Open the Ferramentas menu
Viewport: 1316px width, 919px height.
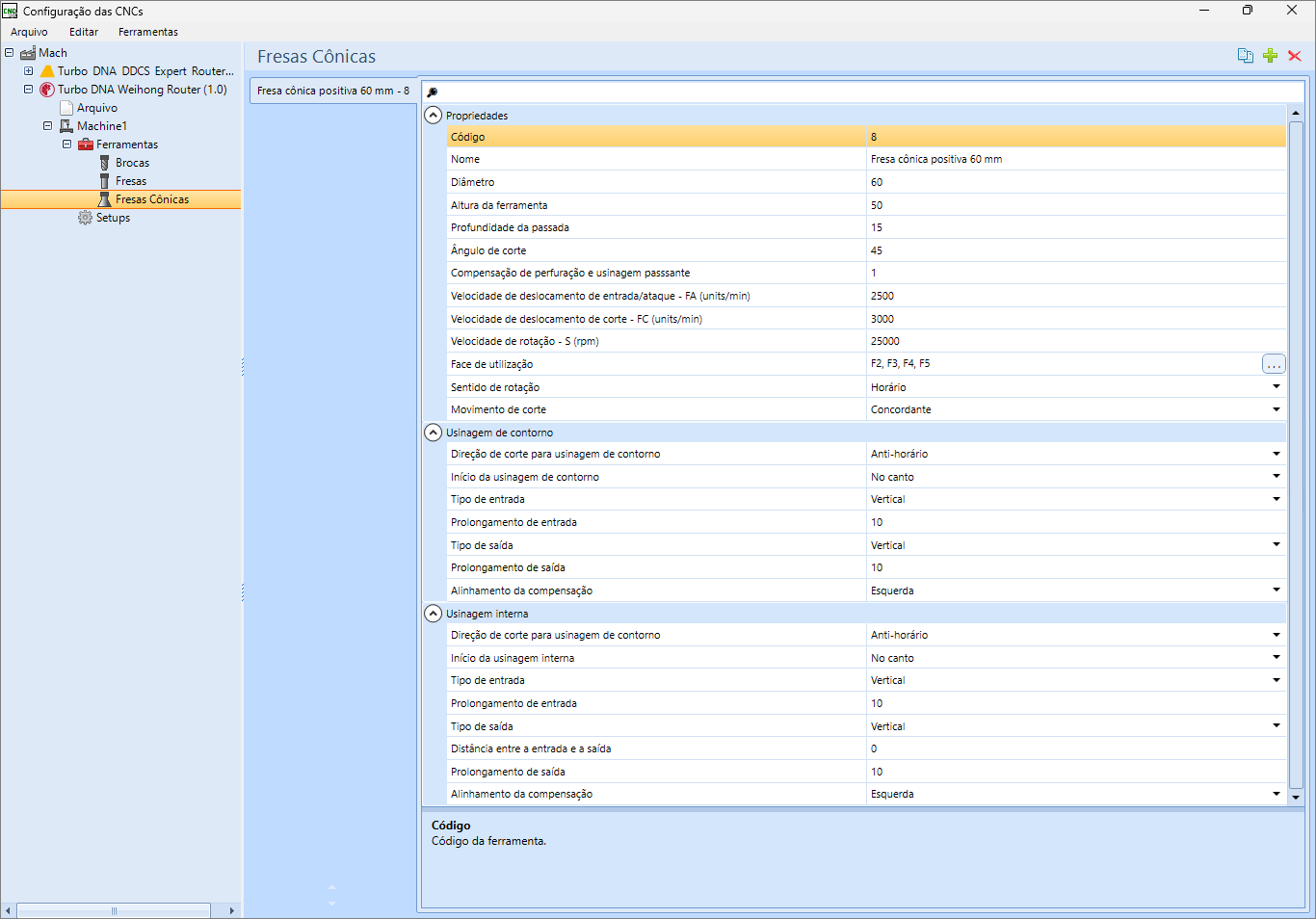tap(147, 32)
